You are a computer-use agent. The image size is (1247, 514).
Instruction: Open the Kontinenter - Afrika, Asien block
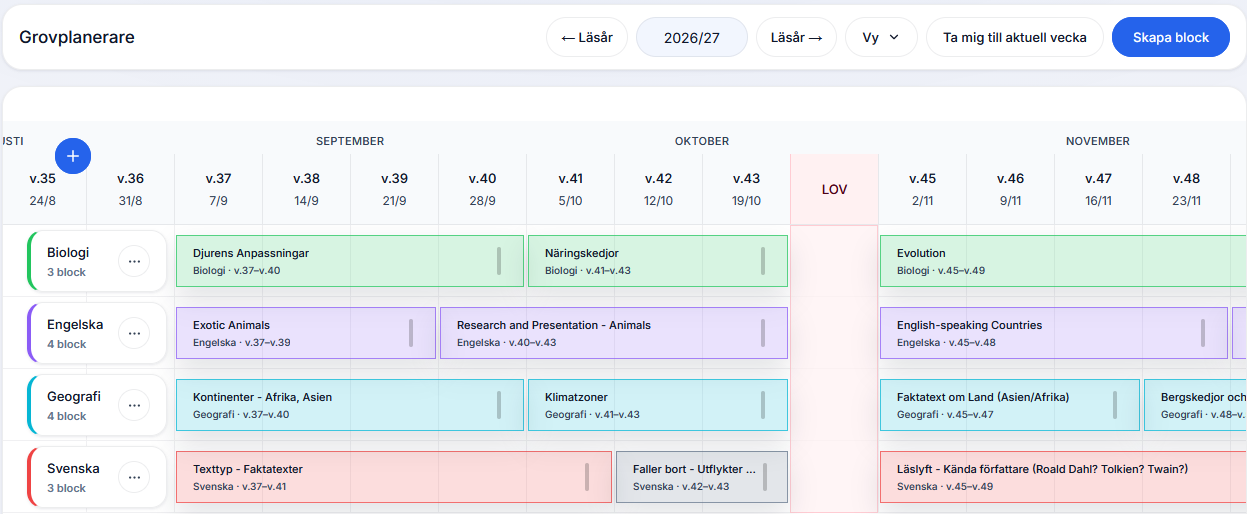(x=350, y=405)
